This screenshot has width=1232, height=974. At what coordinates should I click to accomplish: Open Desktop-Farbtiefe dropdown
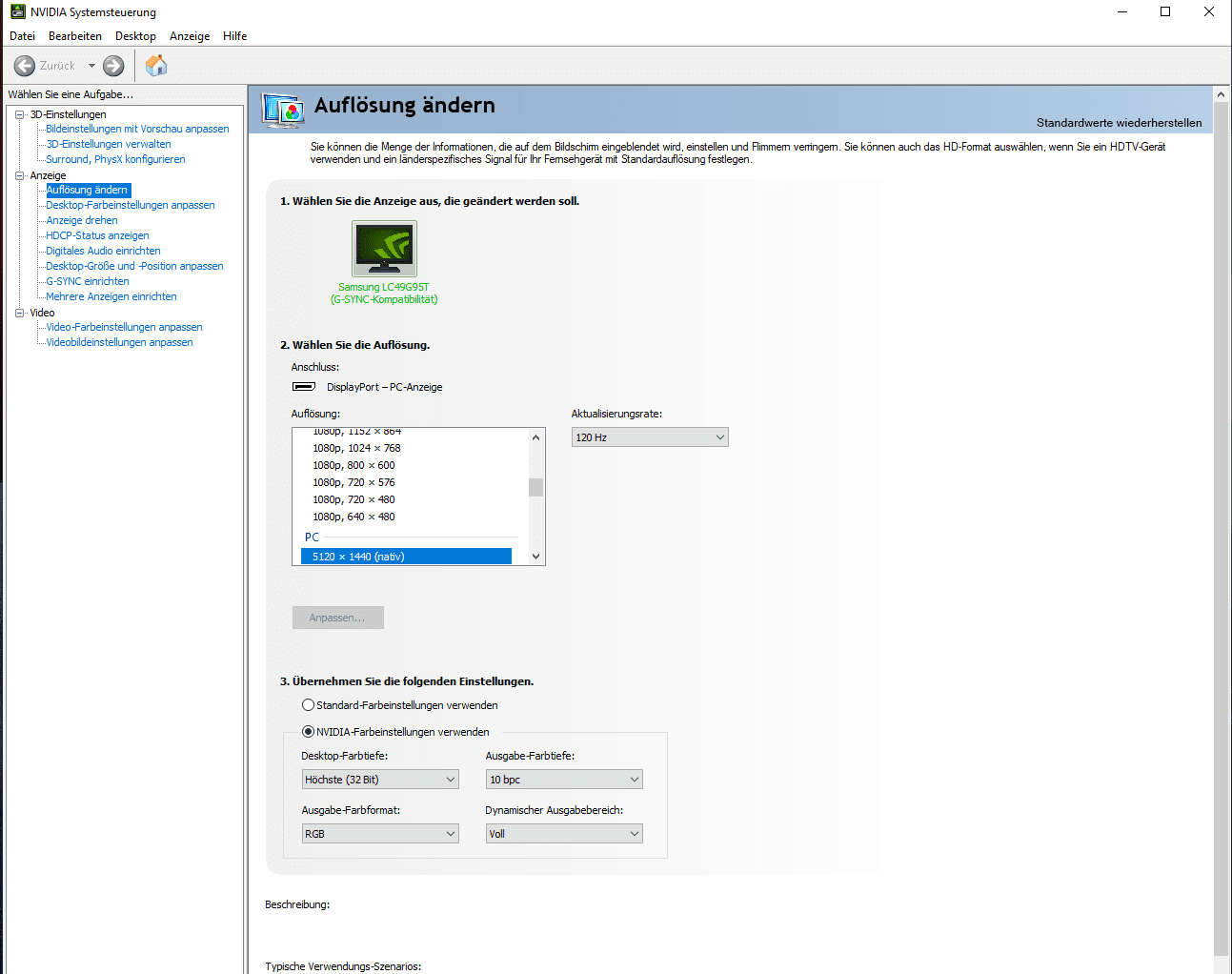(380, 780)
